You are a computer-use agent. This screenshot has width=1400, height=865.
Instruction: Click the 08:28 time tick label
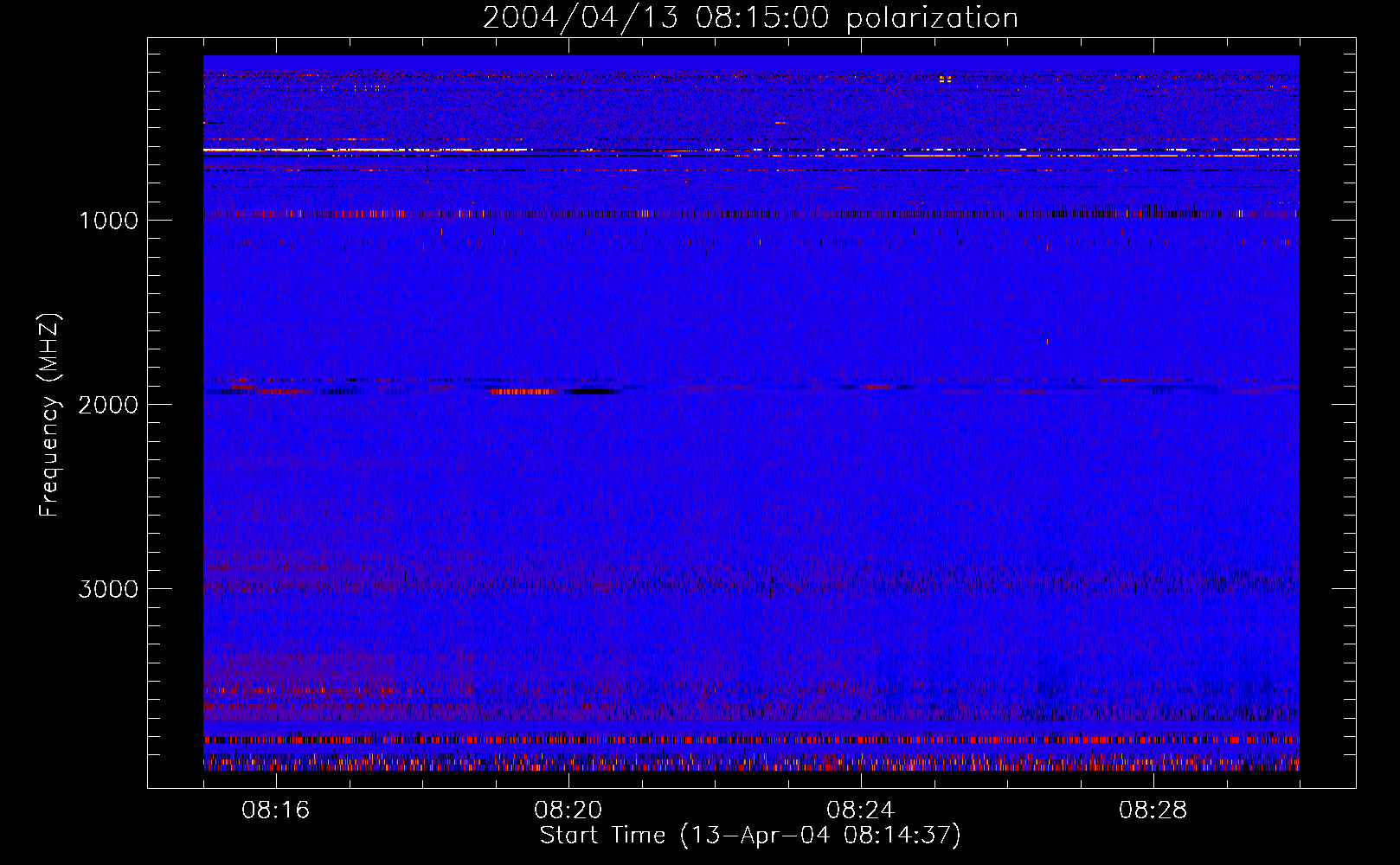1153,811
